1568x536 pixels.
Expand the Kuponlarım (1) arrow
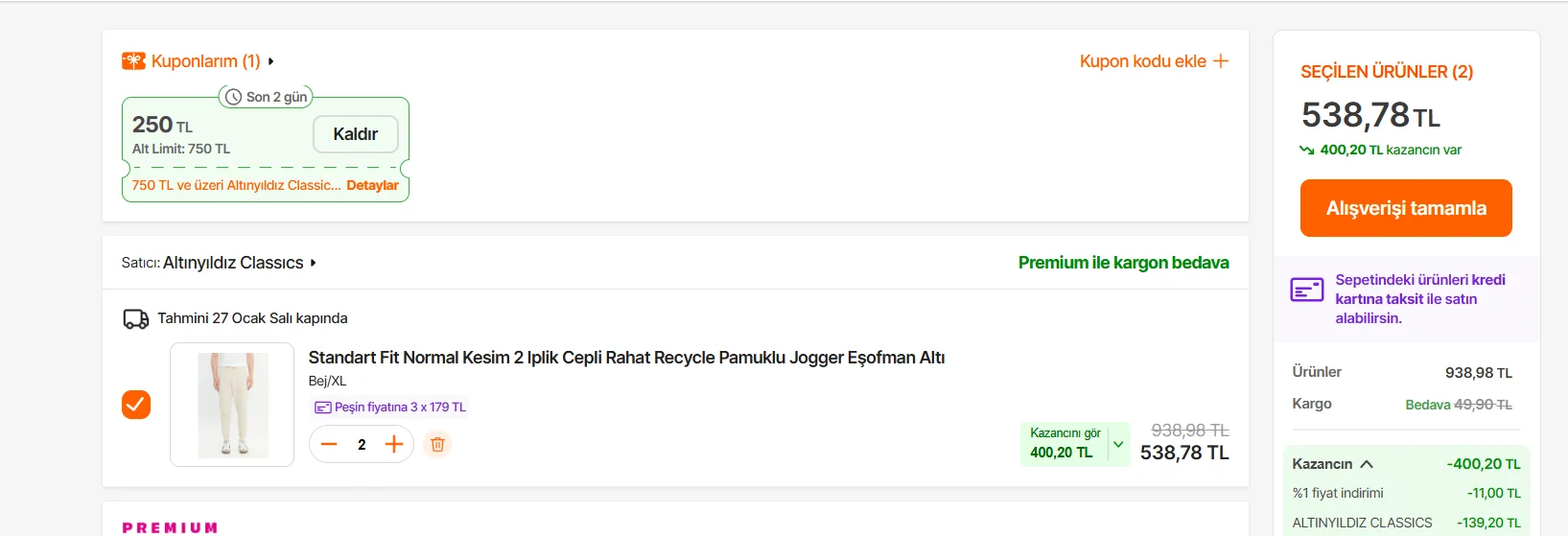271,61
